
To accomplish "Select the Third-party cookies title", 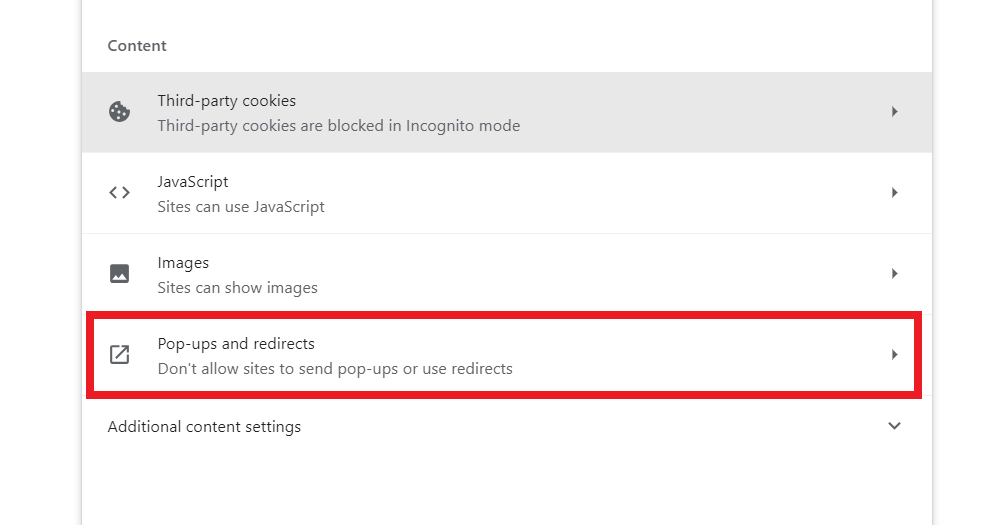I will (227, 101).
